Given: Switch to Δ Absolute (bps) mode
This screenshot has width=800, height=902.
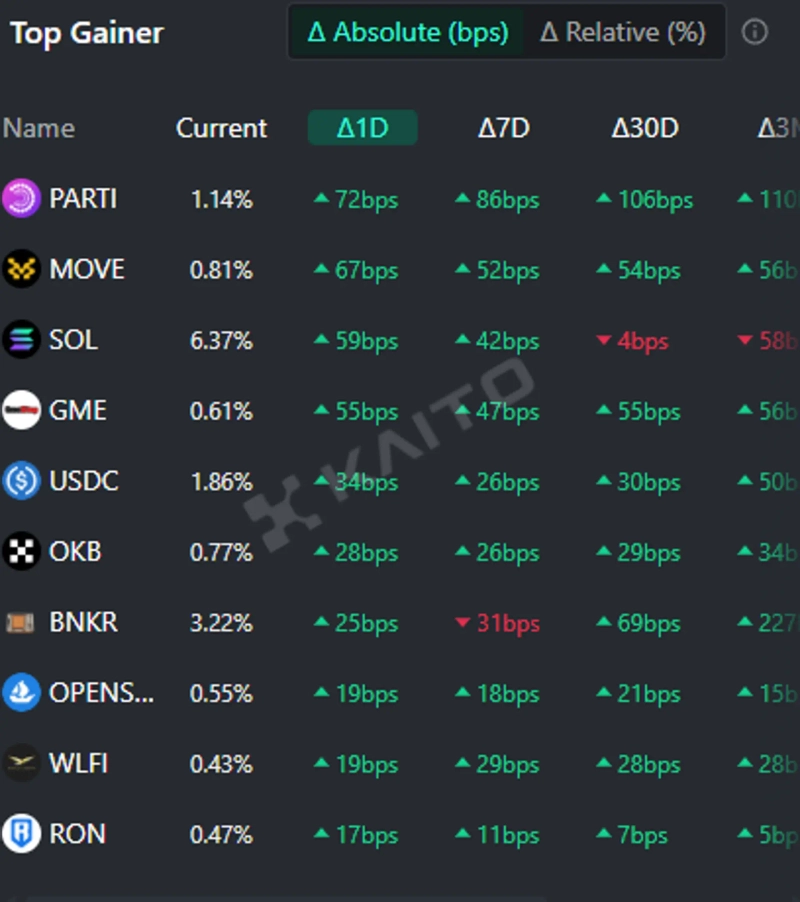Looking at the screenshot, I should click(408, 32).
